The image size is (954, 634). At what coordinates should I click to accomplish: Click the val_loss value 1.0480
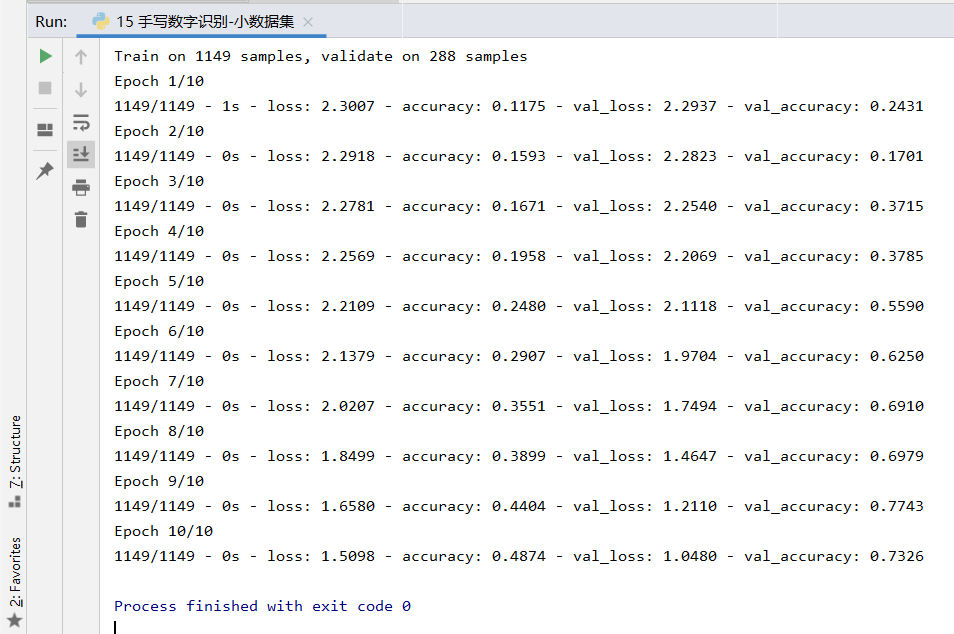(x=690, y=556)
